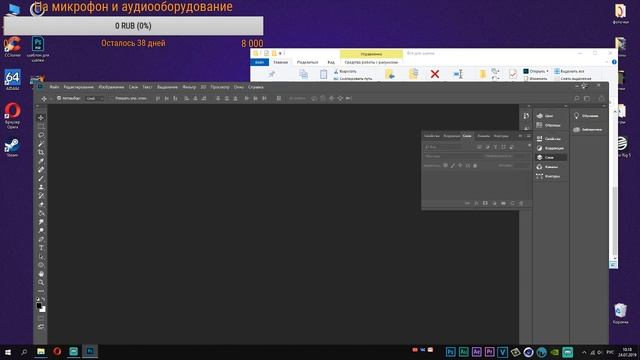The image size is (640, 360).
Task: Select the Magic Wand tool
Action: tap(41, 144)
